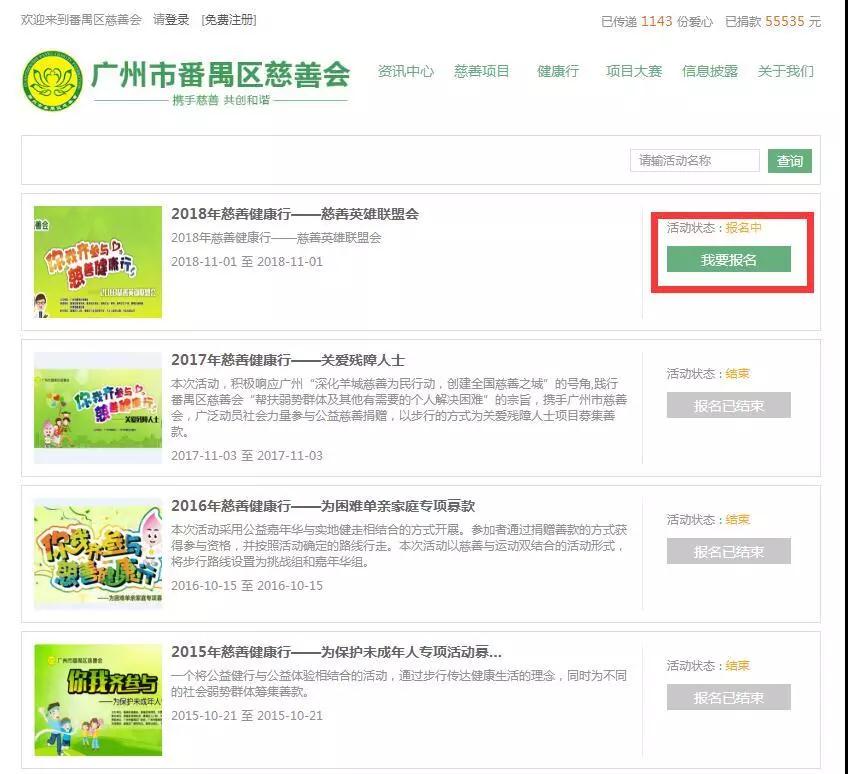This screenshot has width=848, height=774.
Task: Click the 已捐款 55535 元 counter
Action: 773,22
